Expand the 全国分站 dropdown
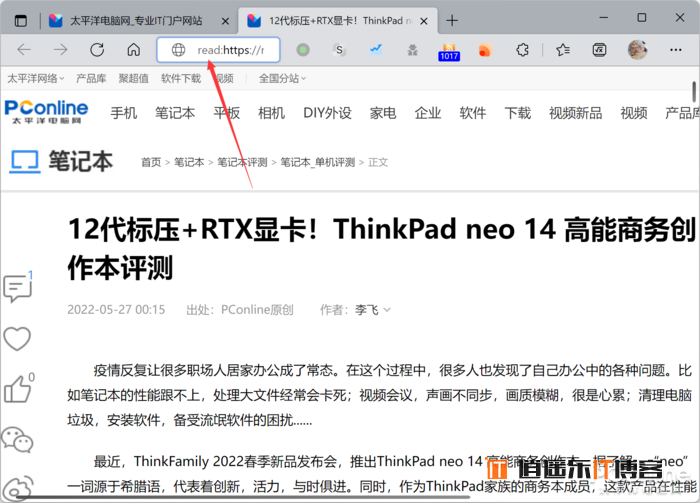This screenshot has width=700, height=503. 282,79
